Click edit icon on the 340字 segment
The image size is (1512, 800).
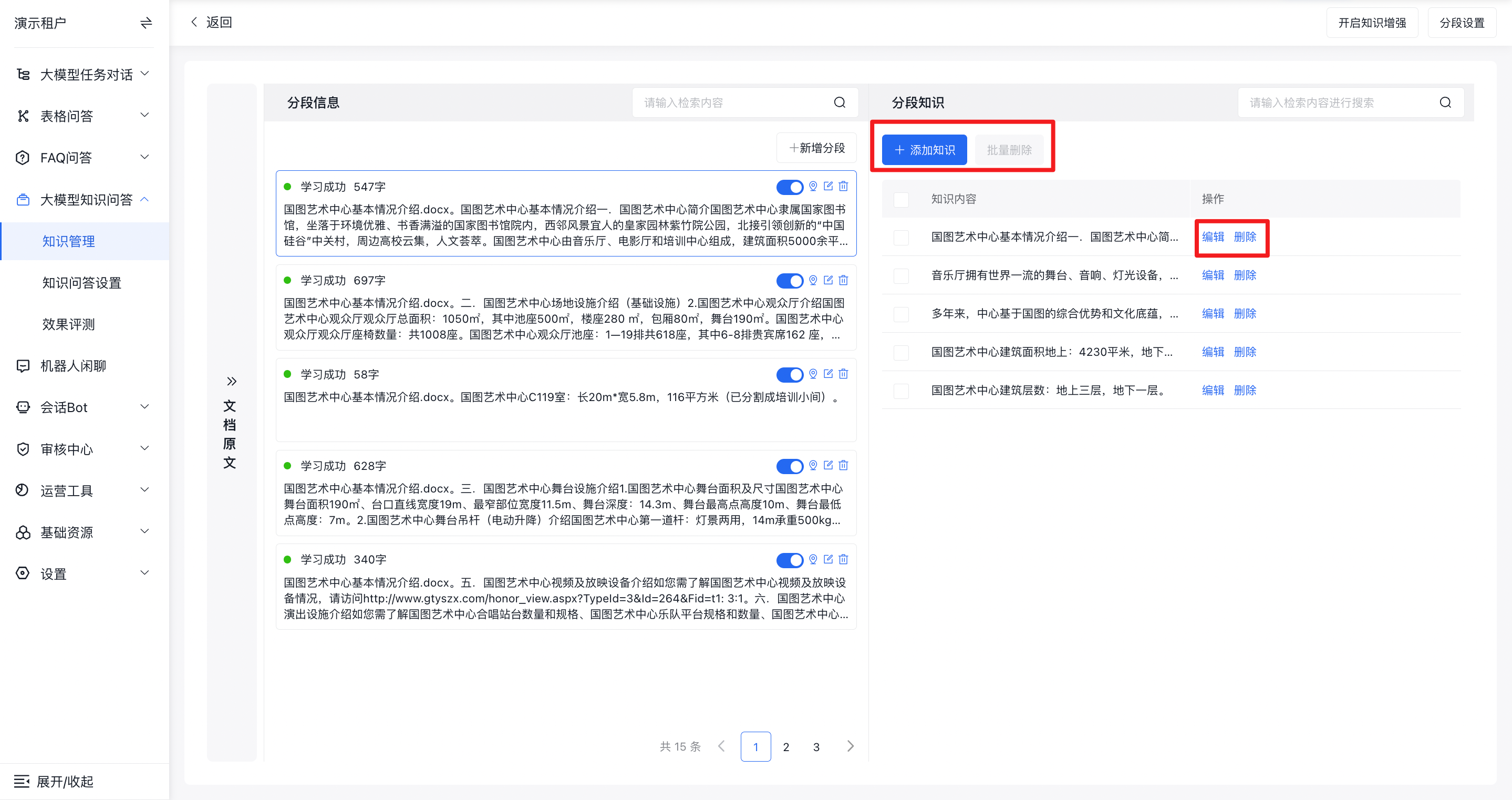[828, 559]
